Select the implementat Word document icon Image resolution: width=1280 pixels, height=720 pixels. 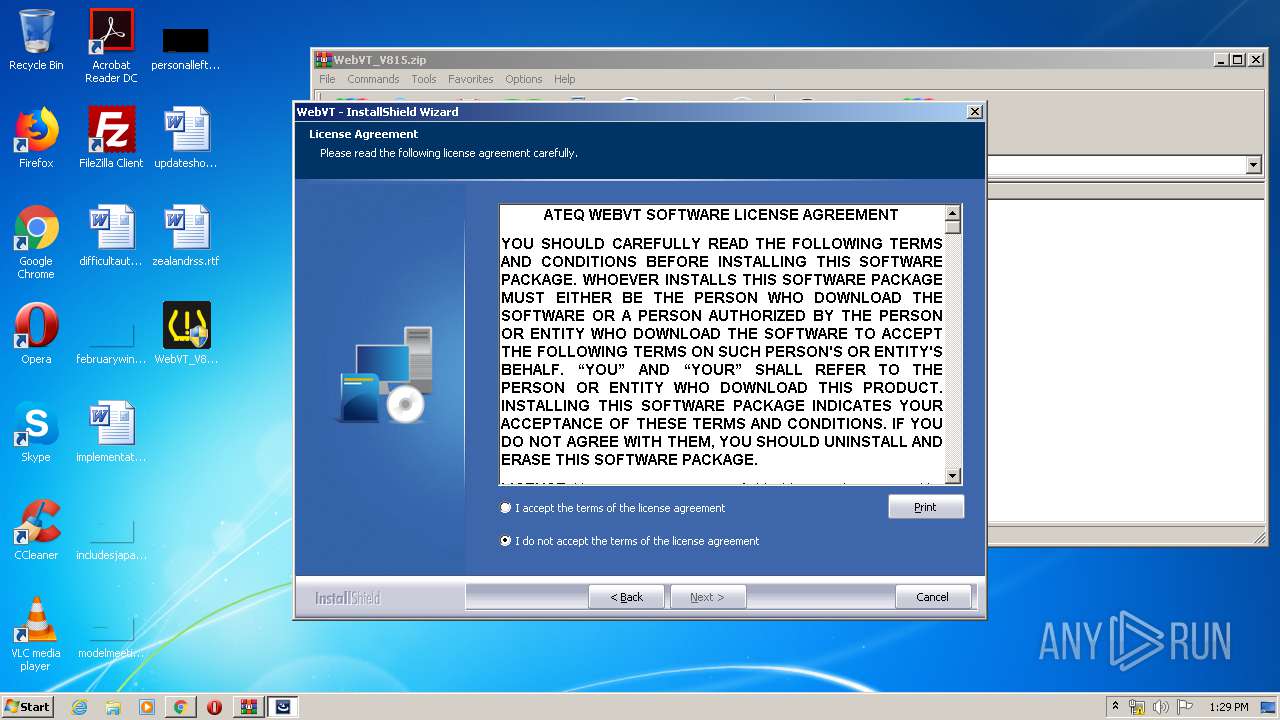[111, 432]
